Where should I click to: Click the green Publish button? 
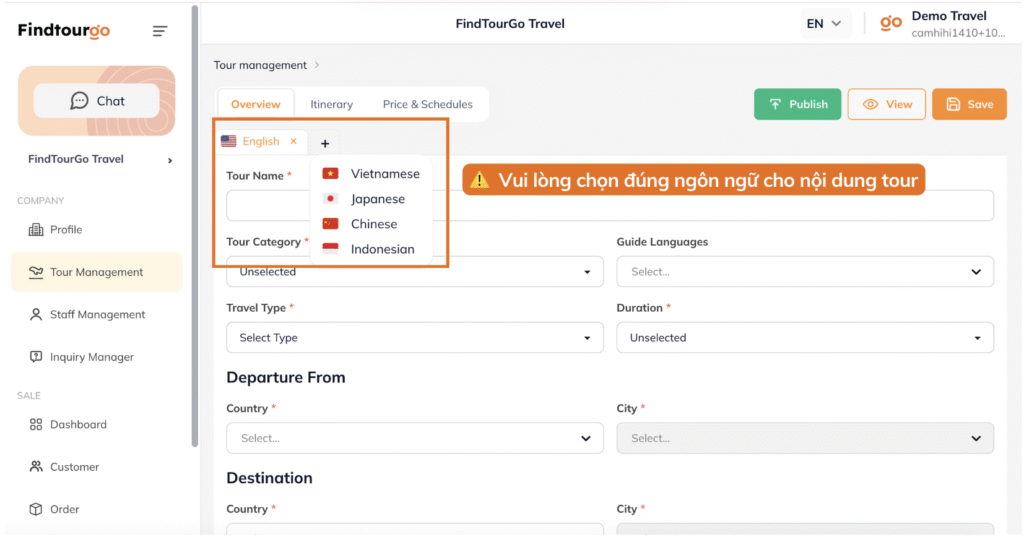click(x=797, y=104)
